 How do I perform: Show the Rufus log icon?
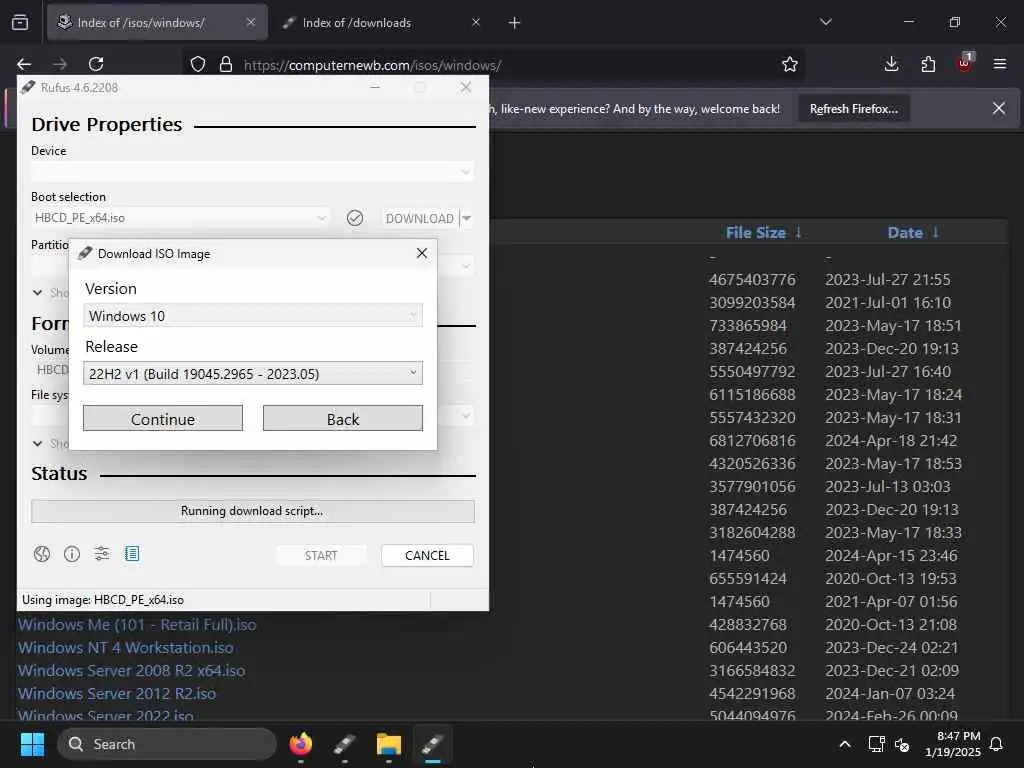(x=132, y=554)
